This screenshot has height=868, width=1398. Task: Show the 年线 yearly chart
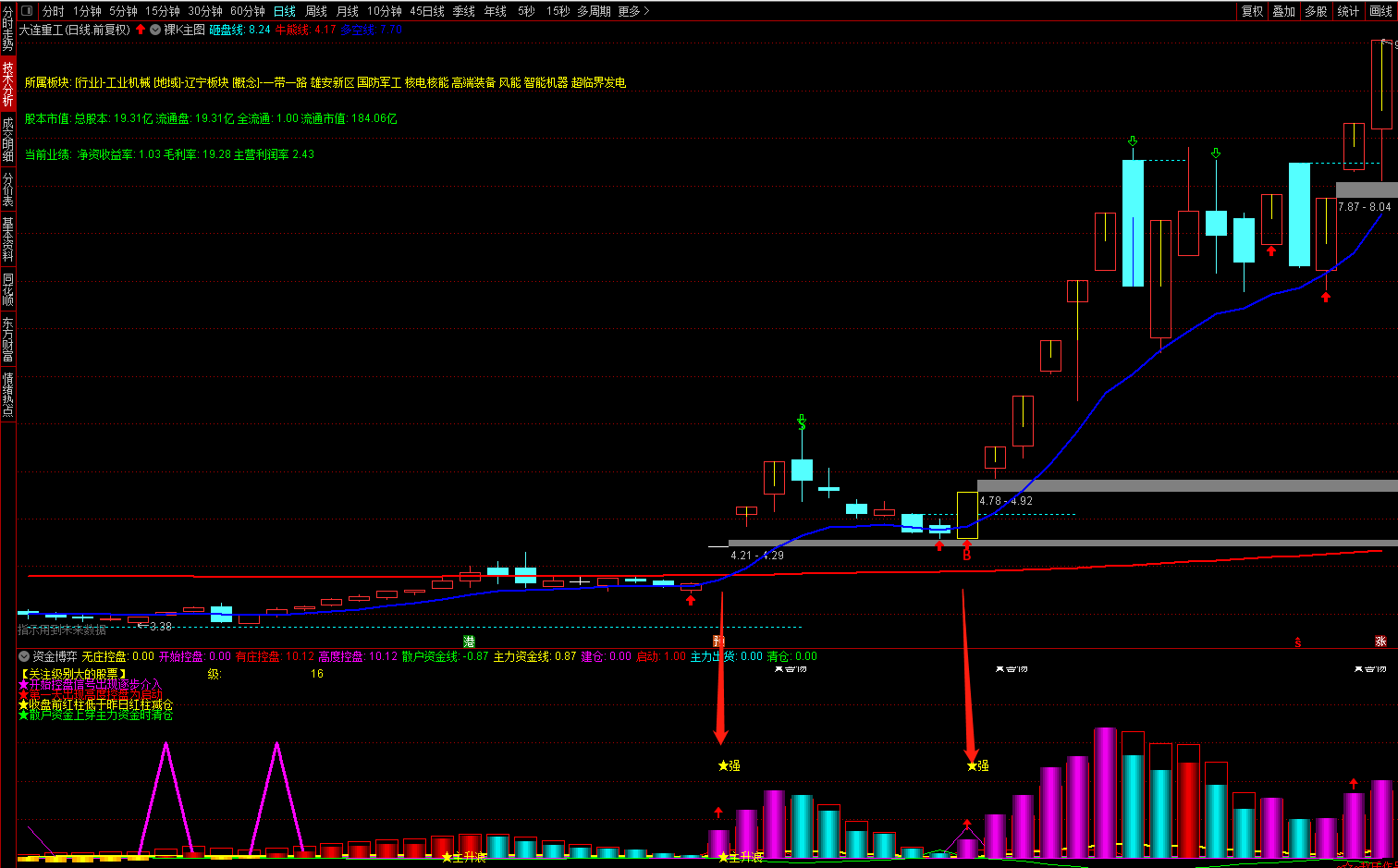tap(496, 11)
